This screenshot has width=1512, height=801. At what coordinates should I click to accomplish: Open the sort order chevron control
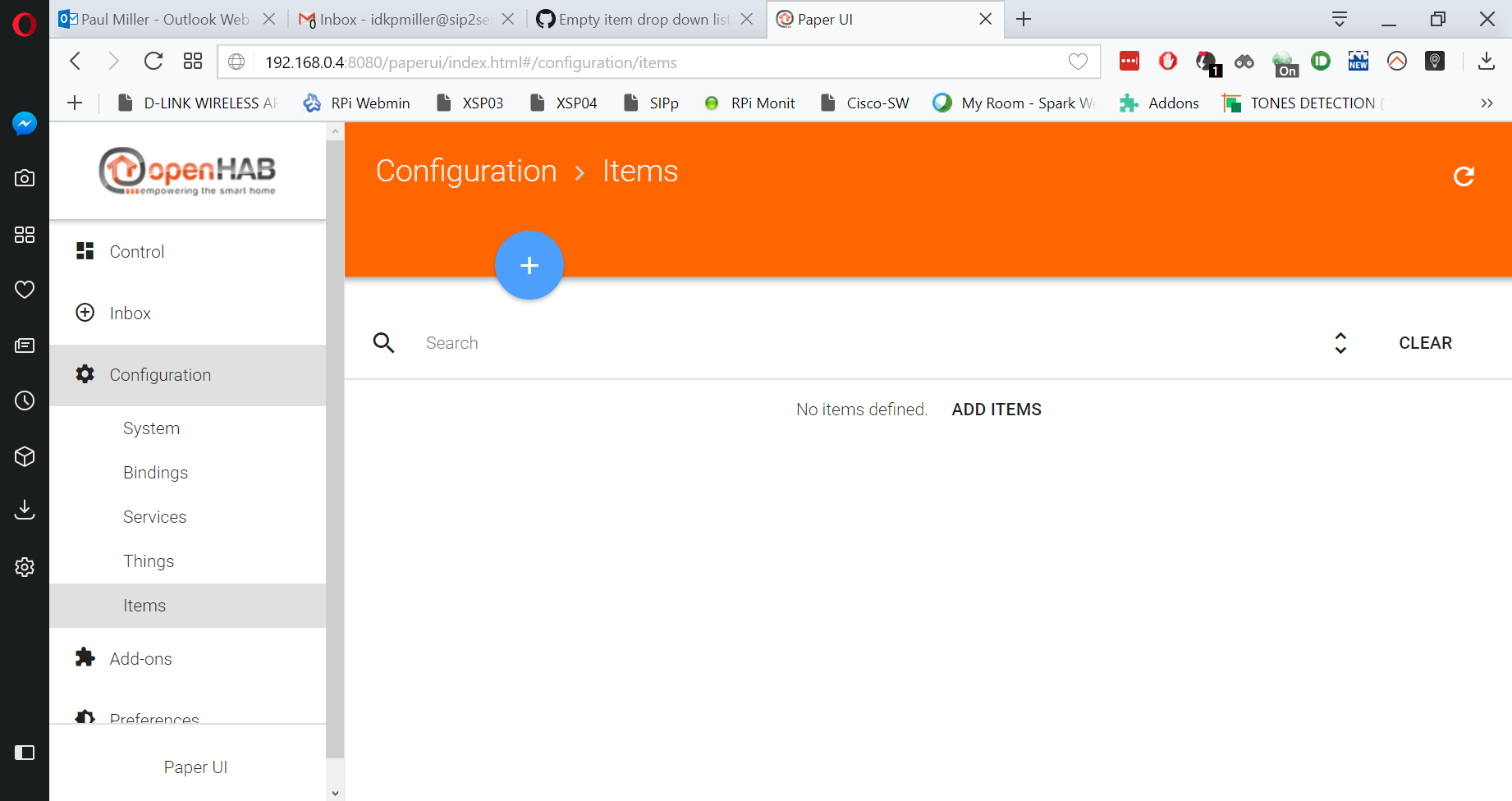tap(1340, 342)
